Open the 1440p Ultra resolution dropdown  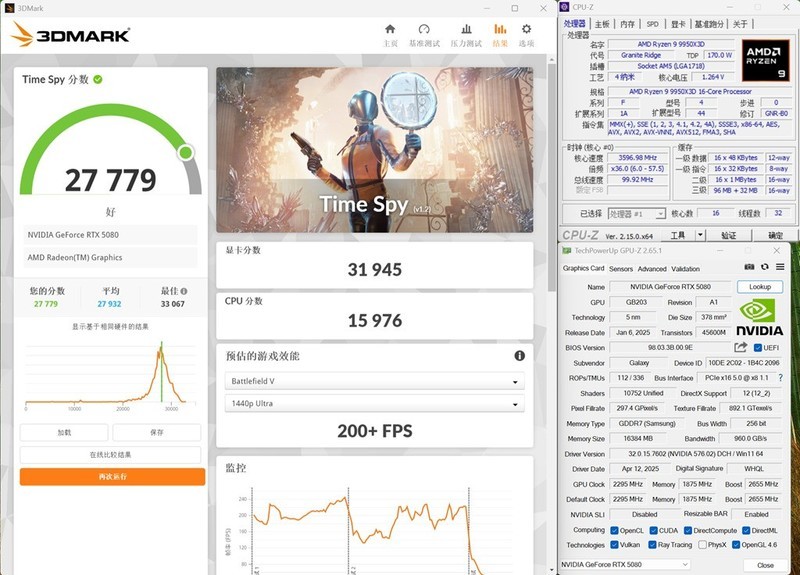(374, 404)
